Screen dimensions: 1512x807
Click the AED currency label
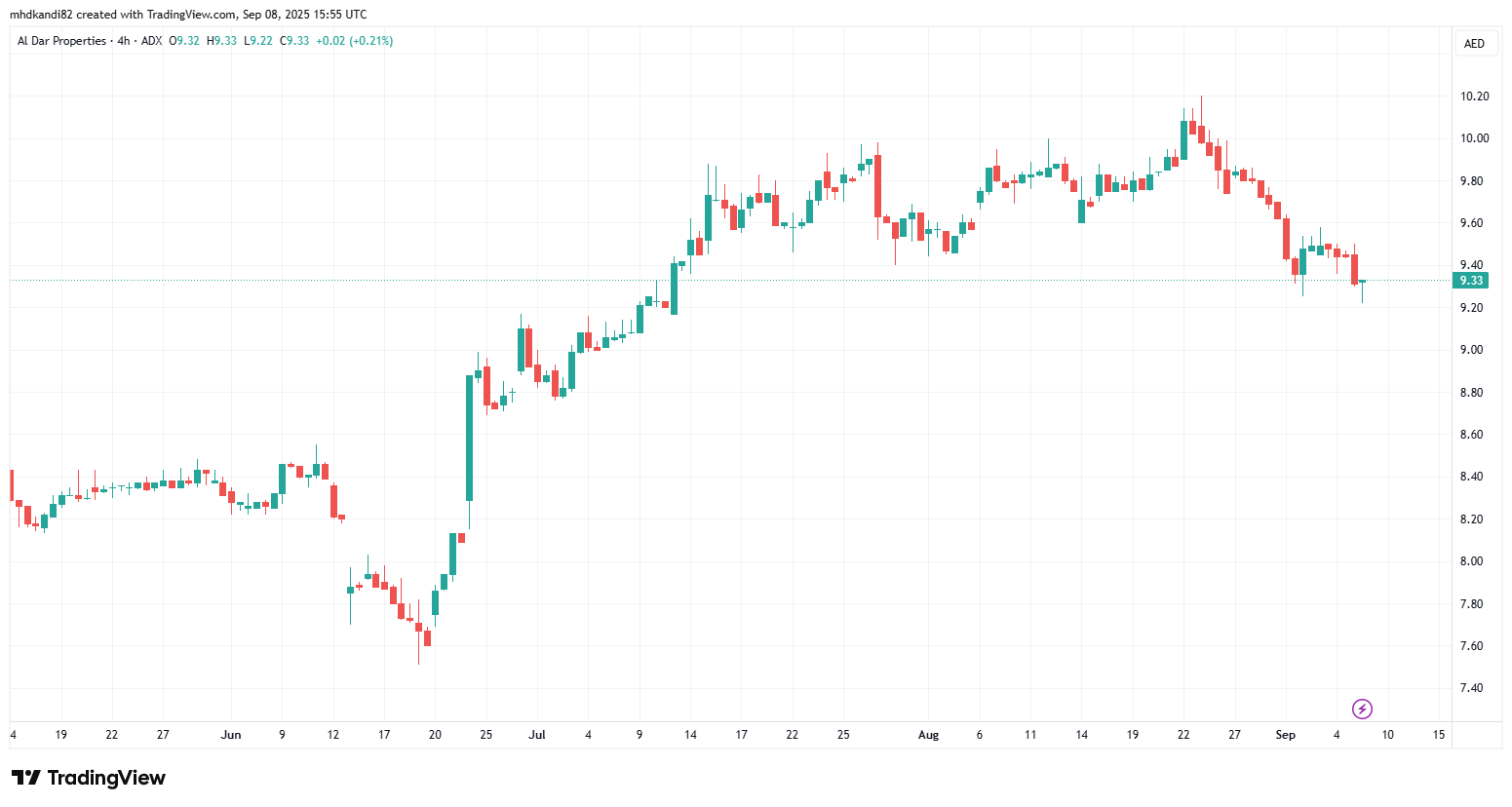[x=1474, y=44]
